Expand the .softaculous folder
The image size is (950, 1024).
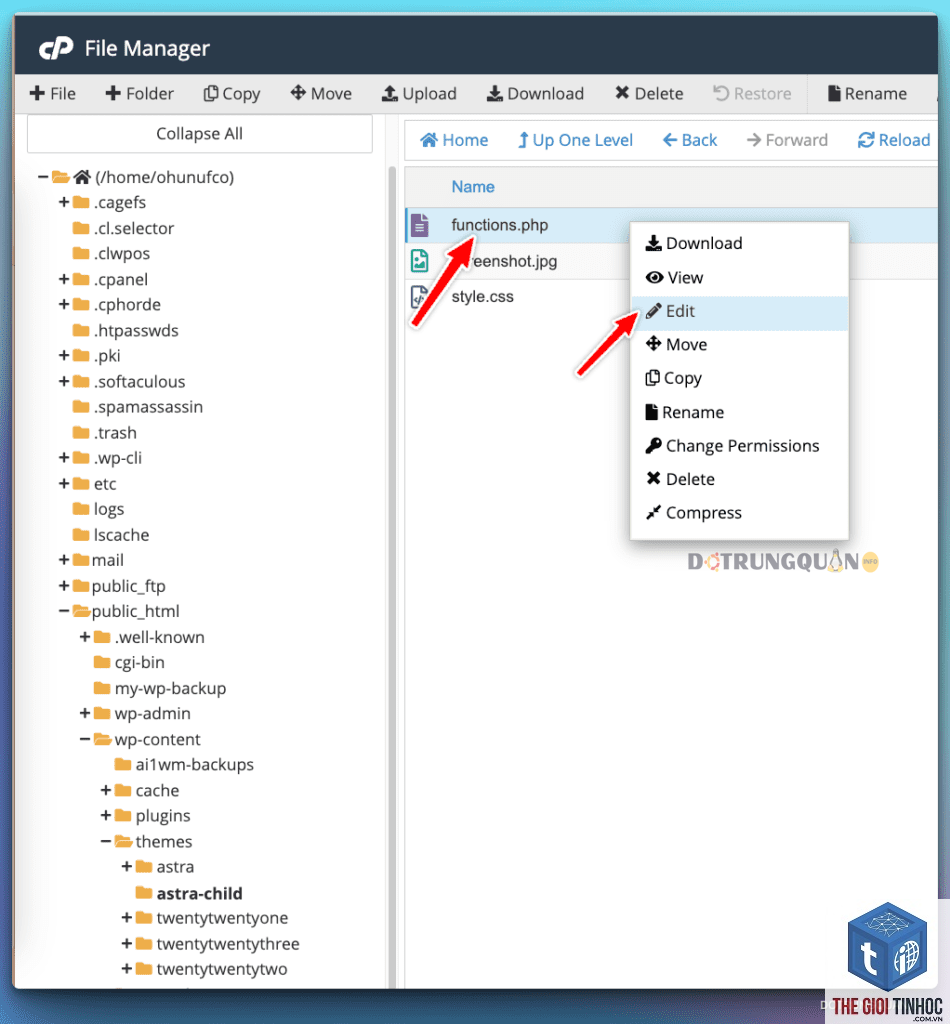pyautogui.click(x=64, y=381)
